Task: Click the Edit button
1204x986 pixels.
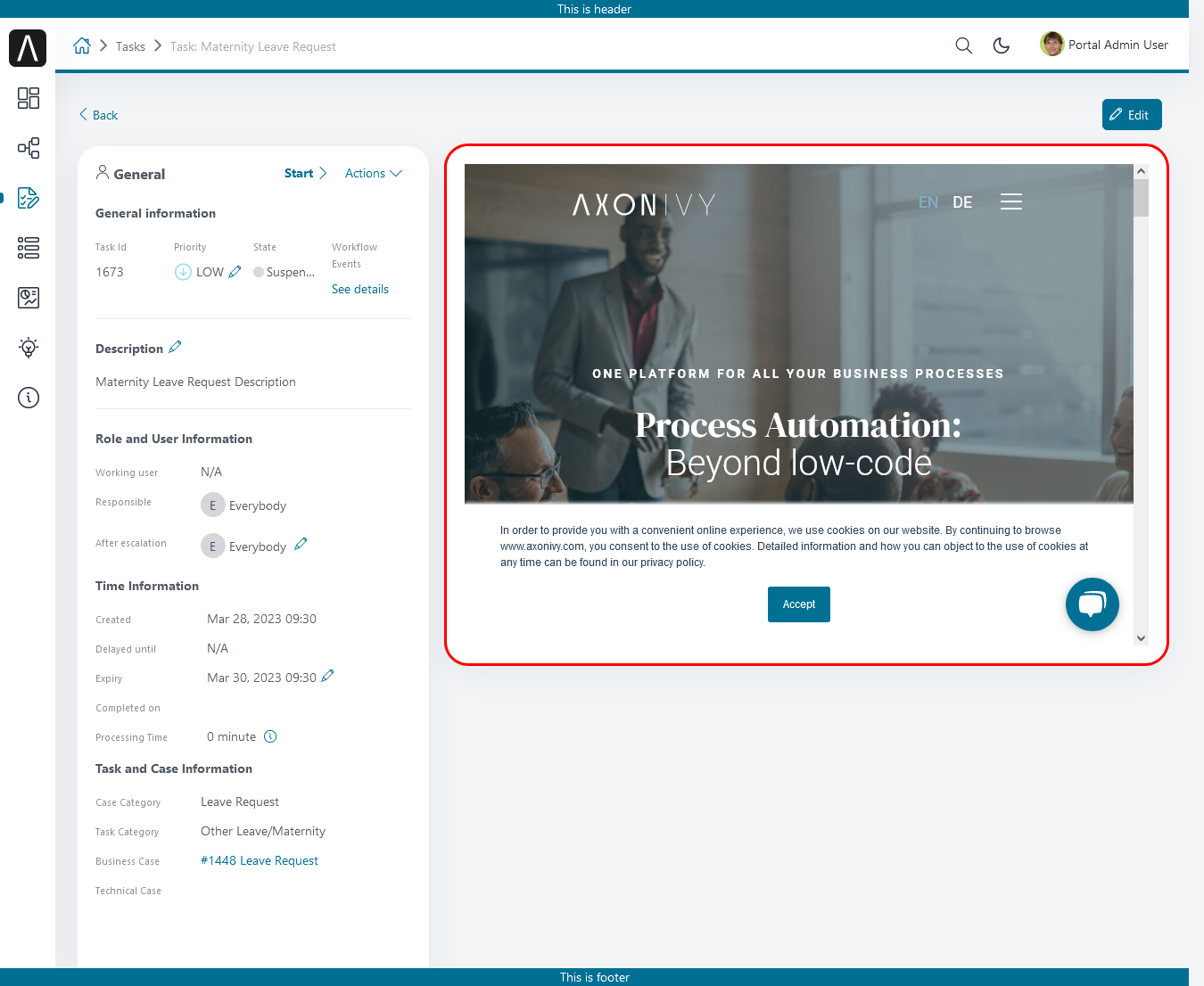Action: 1132,115
